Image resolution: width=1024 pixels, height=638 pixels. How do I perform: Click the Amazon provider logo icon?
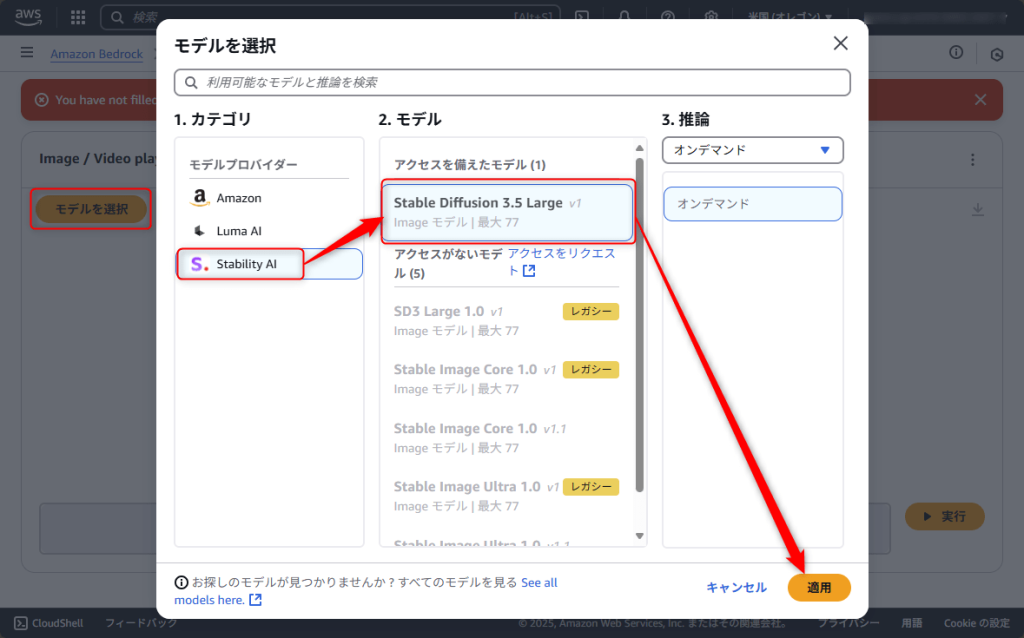tap(199, 198)
